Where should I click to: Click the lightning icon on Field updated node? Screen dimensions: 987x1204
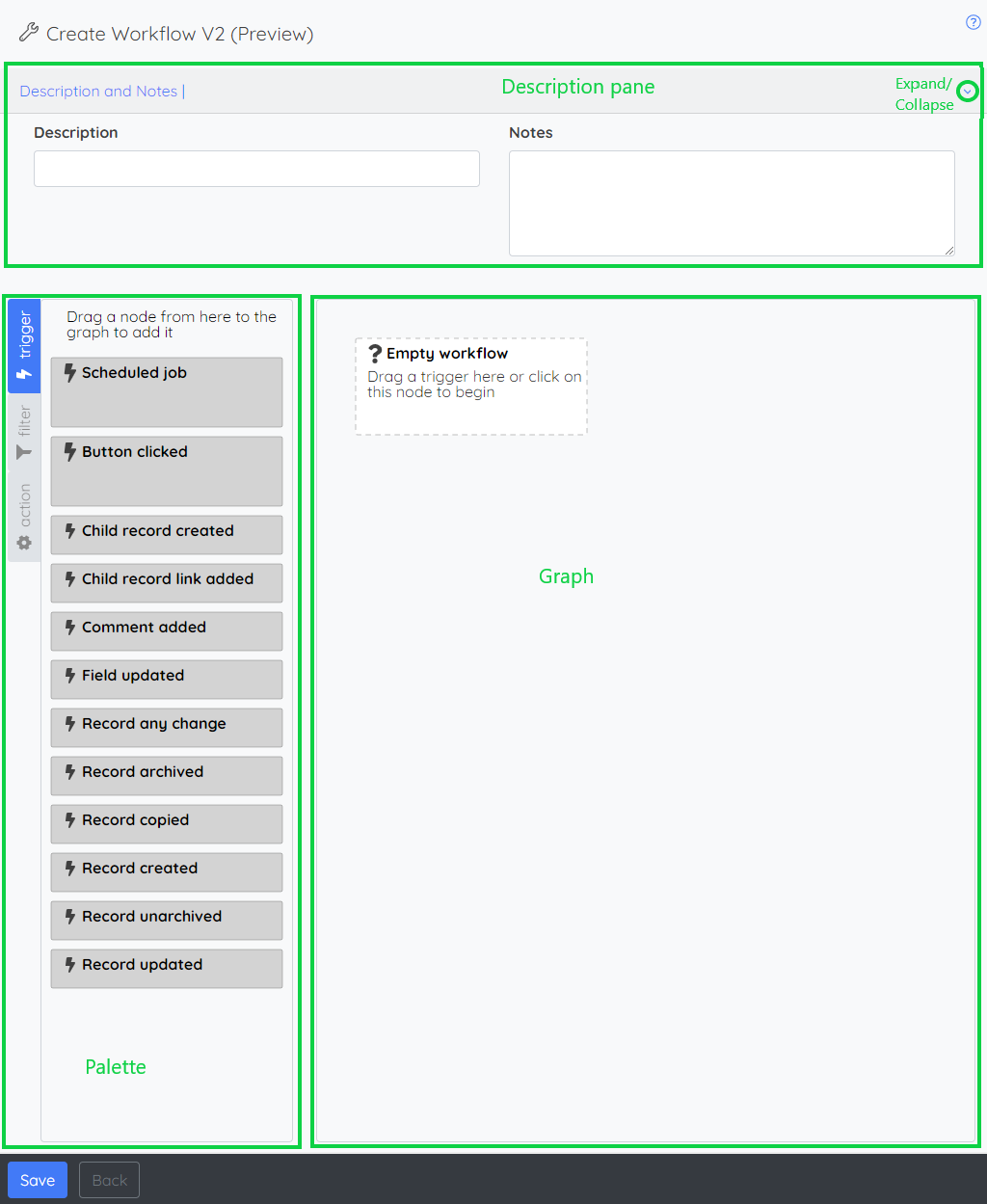pos(69,675)
